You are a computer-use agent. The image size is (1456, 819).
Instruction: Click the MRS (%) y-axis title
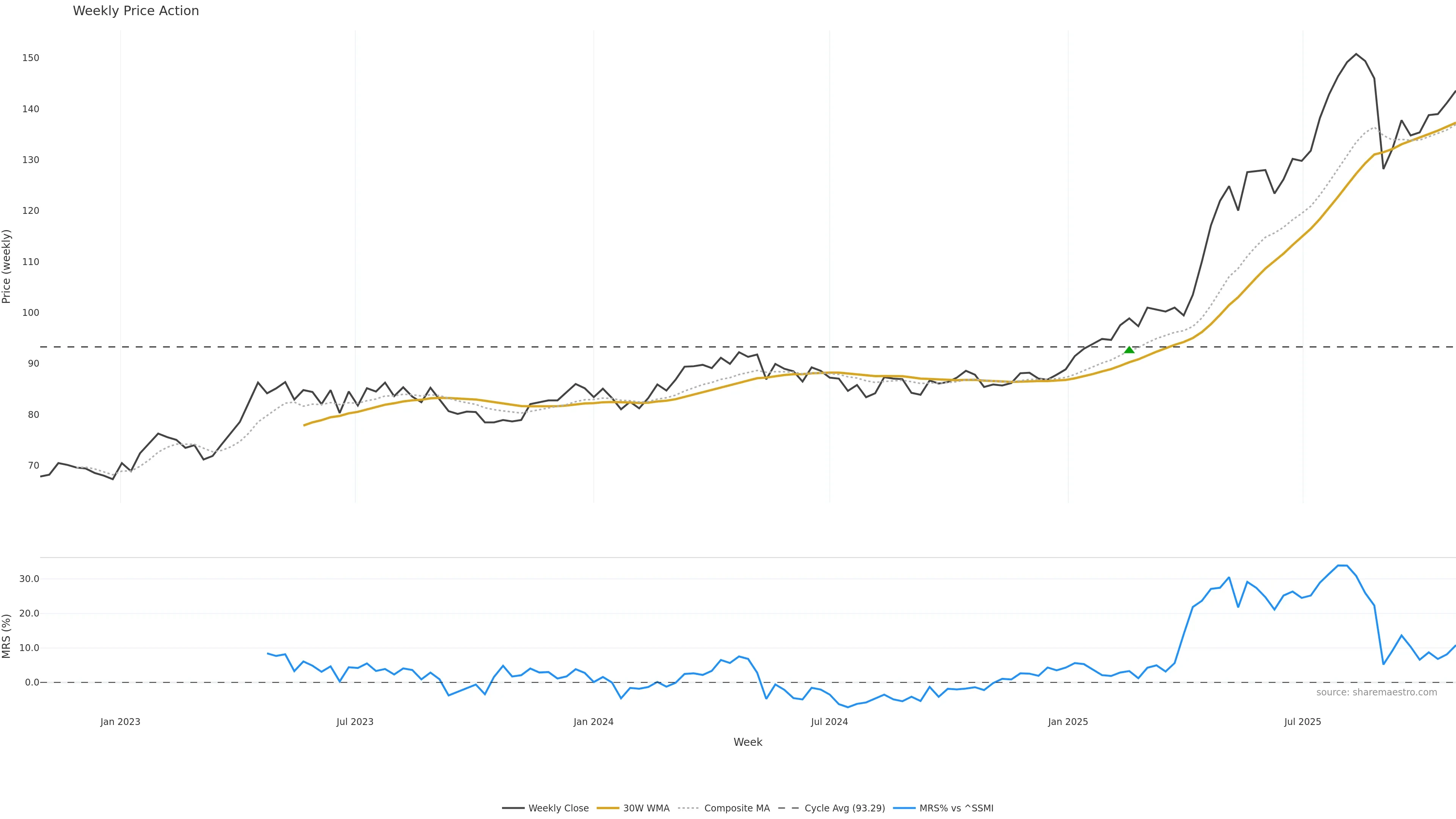[x=7, y=636]
